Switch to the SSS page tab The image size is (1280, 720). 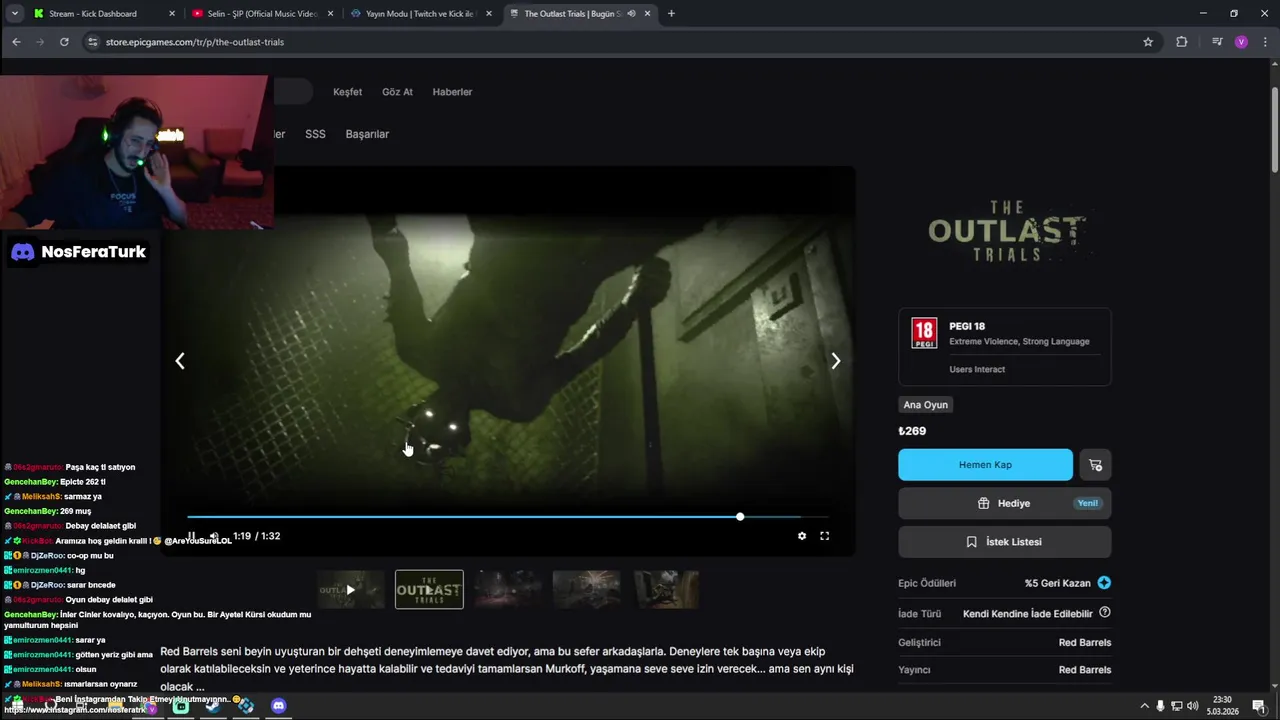[315, 134]
